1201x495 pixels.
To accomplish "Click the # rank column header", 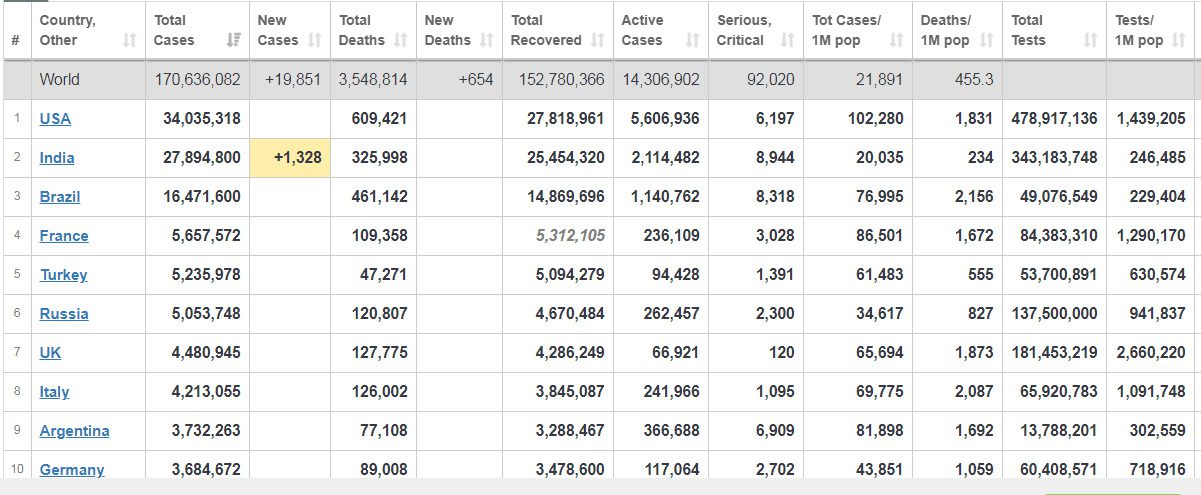I will [15, 40].
